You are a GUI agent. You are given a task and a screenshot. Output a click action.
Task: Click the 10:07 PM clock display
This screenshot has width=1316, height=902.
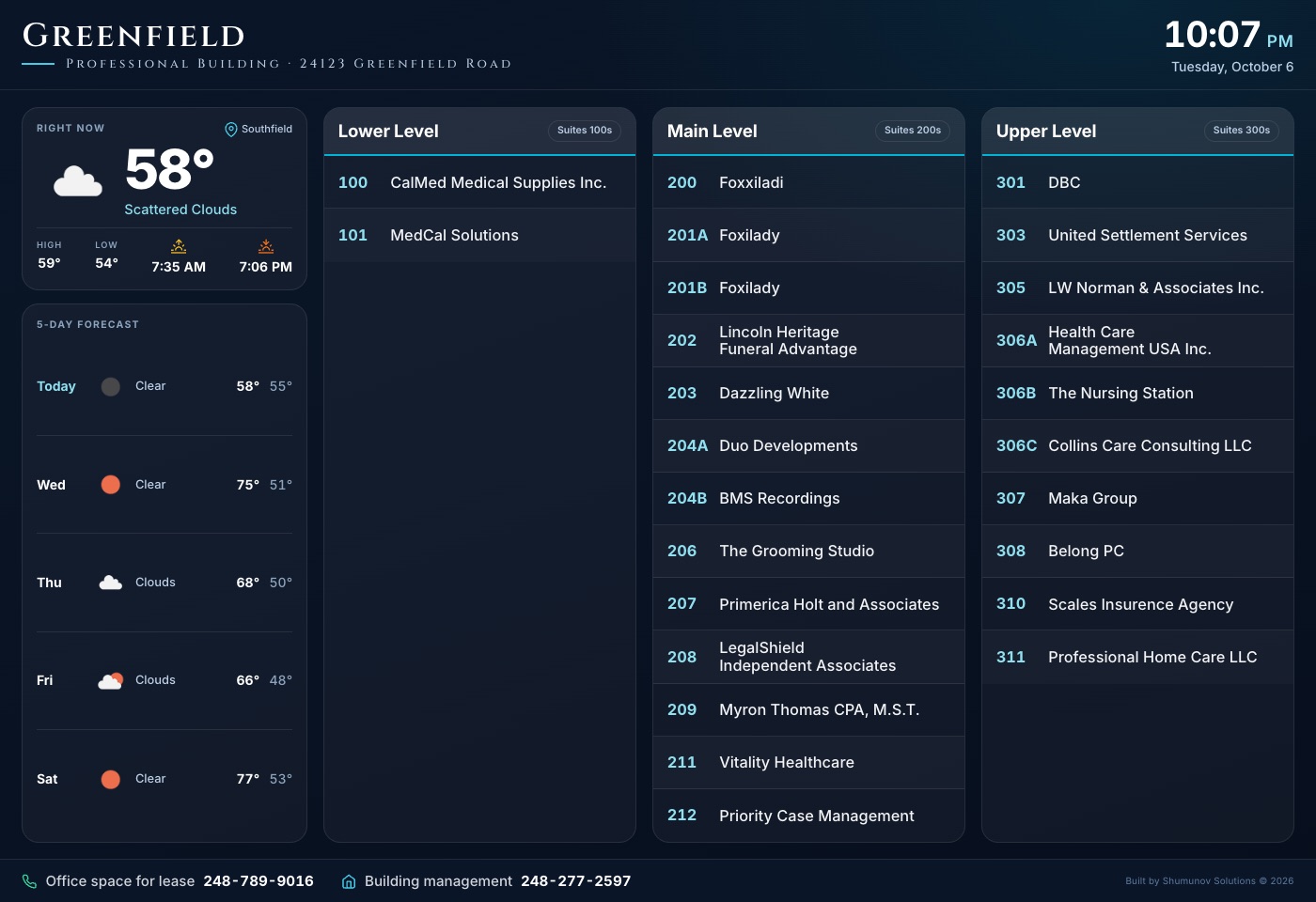[x=1229, y=35]
